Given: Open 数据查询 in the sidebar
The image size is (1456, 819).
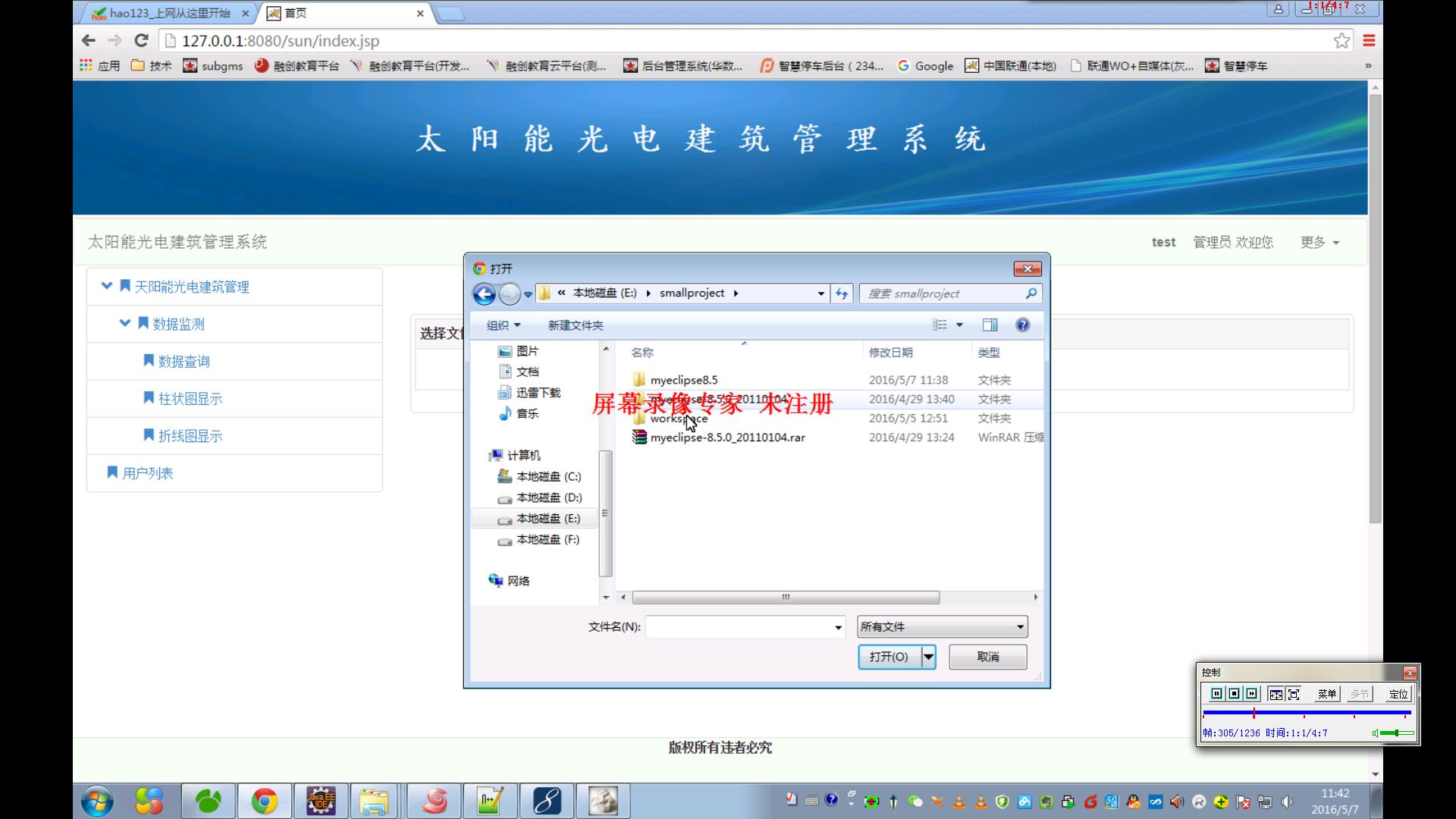Looking at the screenshot, I should [184, 361].
